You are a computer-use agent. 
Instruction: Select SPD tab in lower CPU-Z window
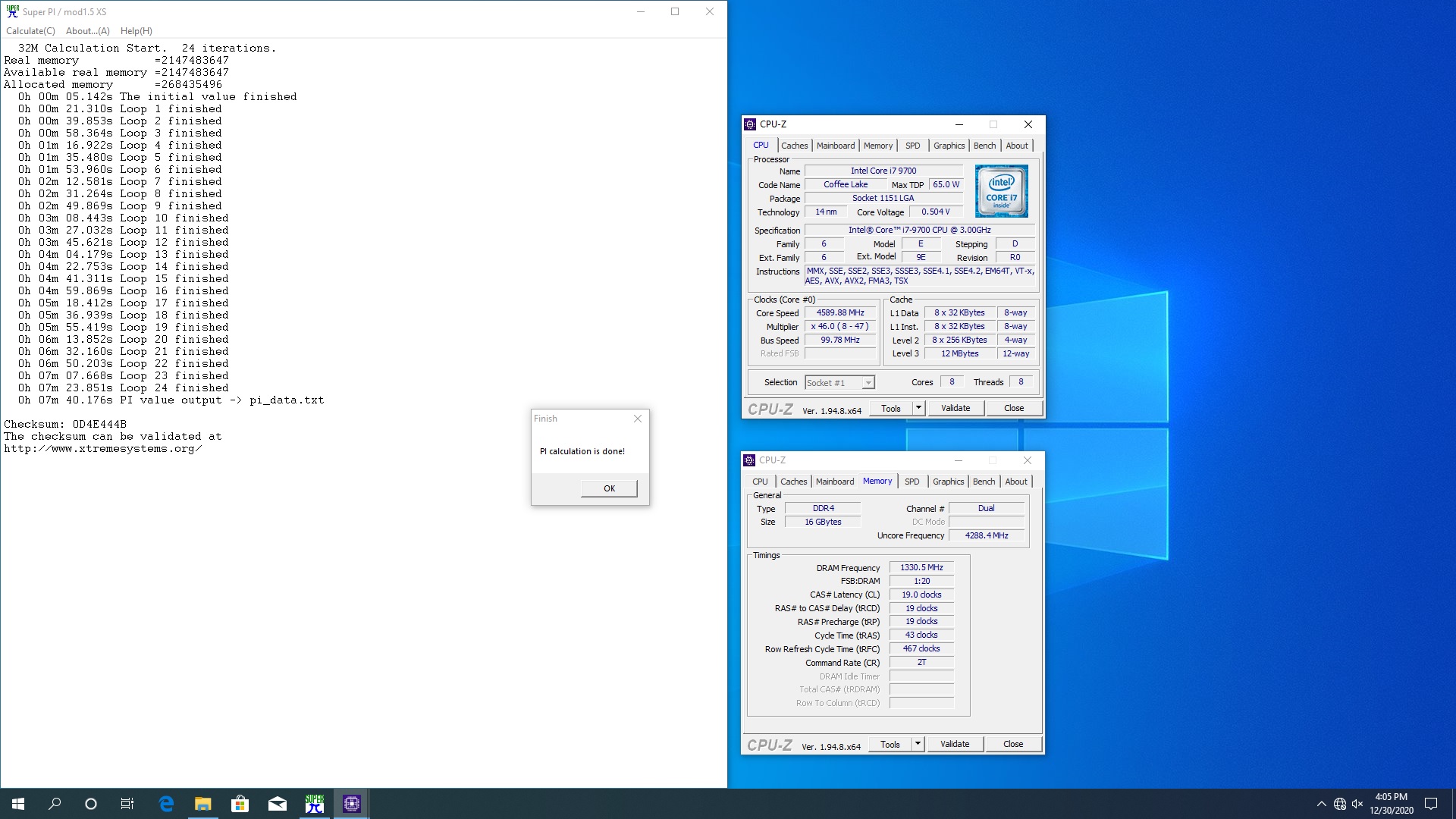pyautogui.click(x=912, y=482)
